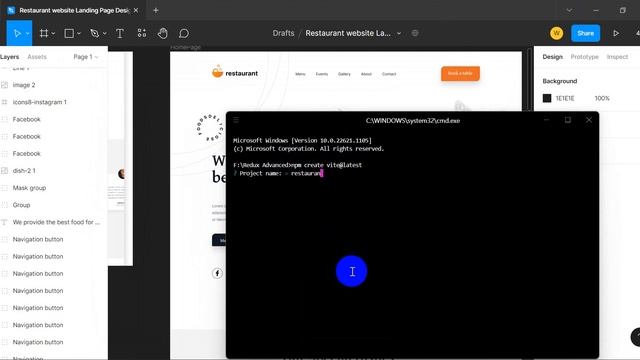640x360 pixels.
Task: Click the globe icon beside file name
Action: [x=415, y=33]
